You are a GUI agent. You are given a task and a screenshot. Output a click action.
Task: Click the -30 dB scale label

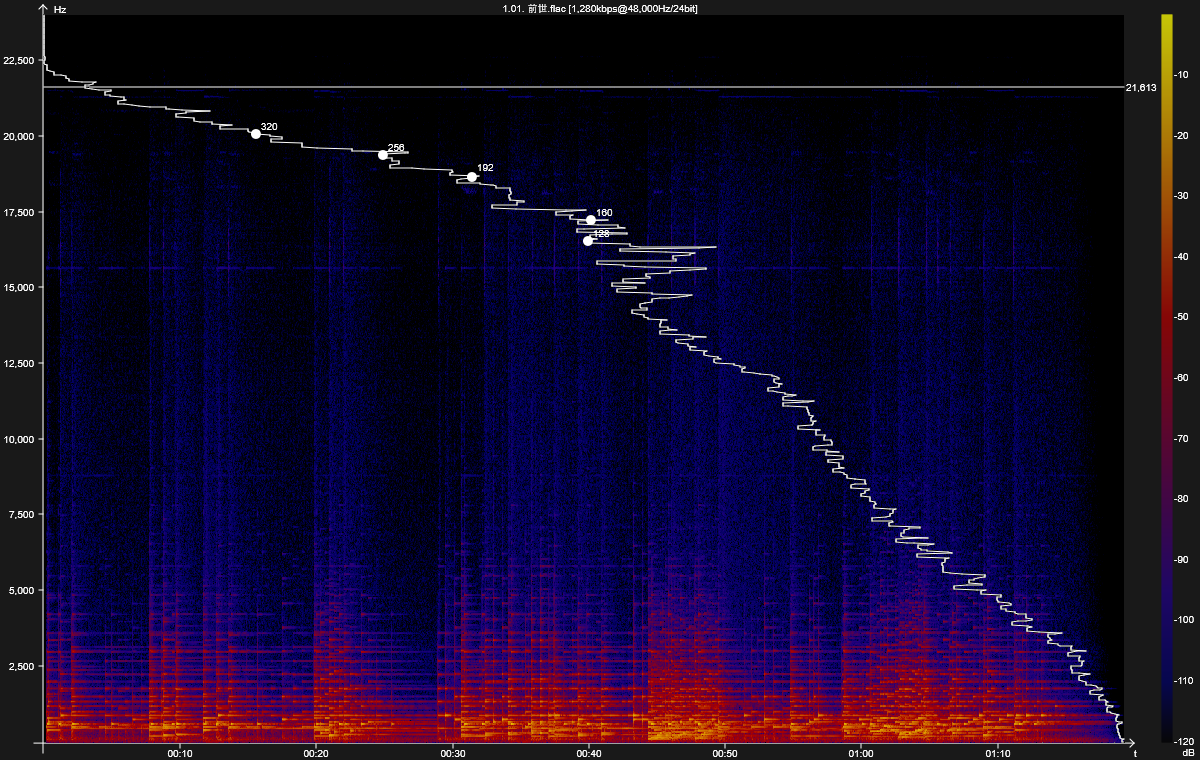(1182, 196)
